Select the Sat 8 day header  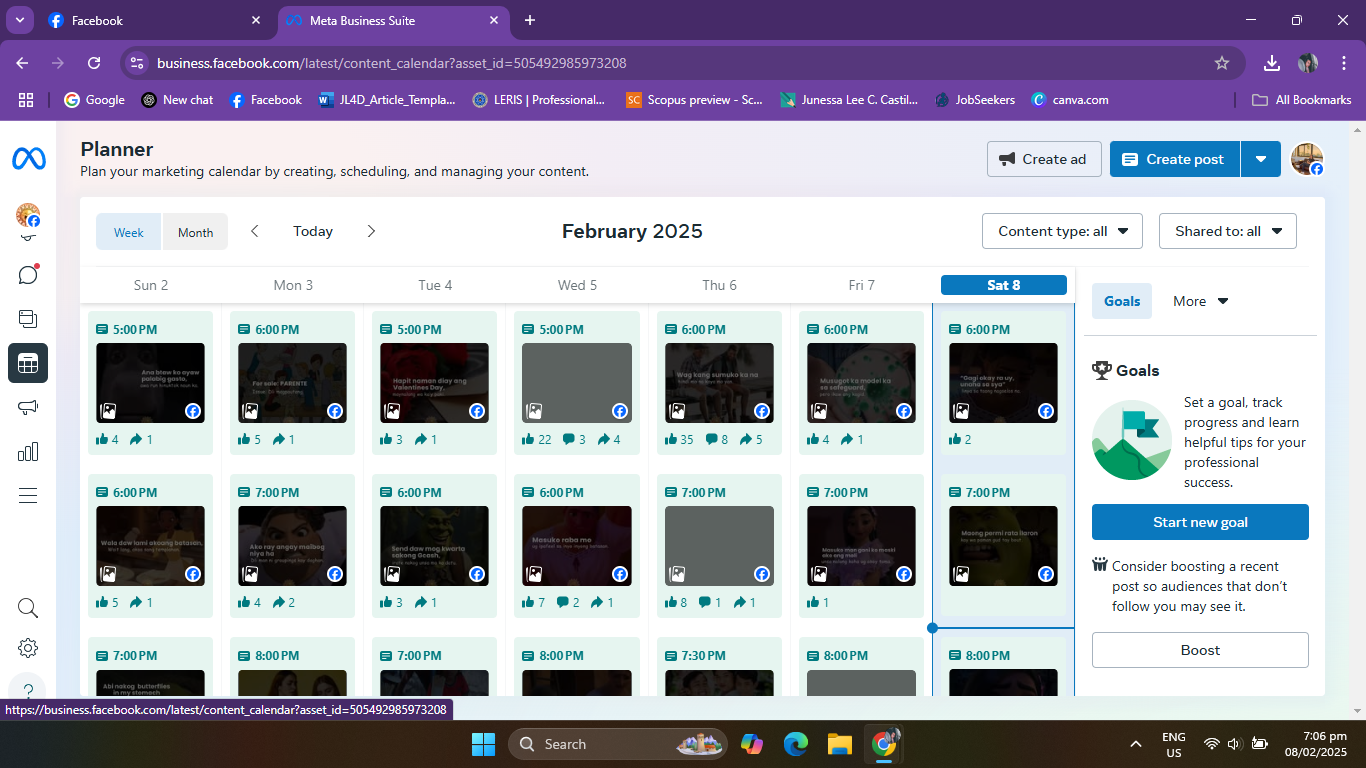[x=1004, y=285]
